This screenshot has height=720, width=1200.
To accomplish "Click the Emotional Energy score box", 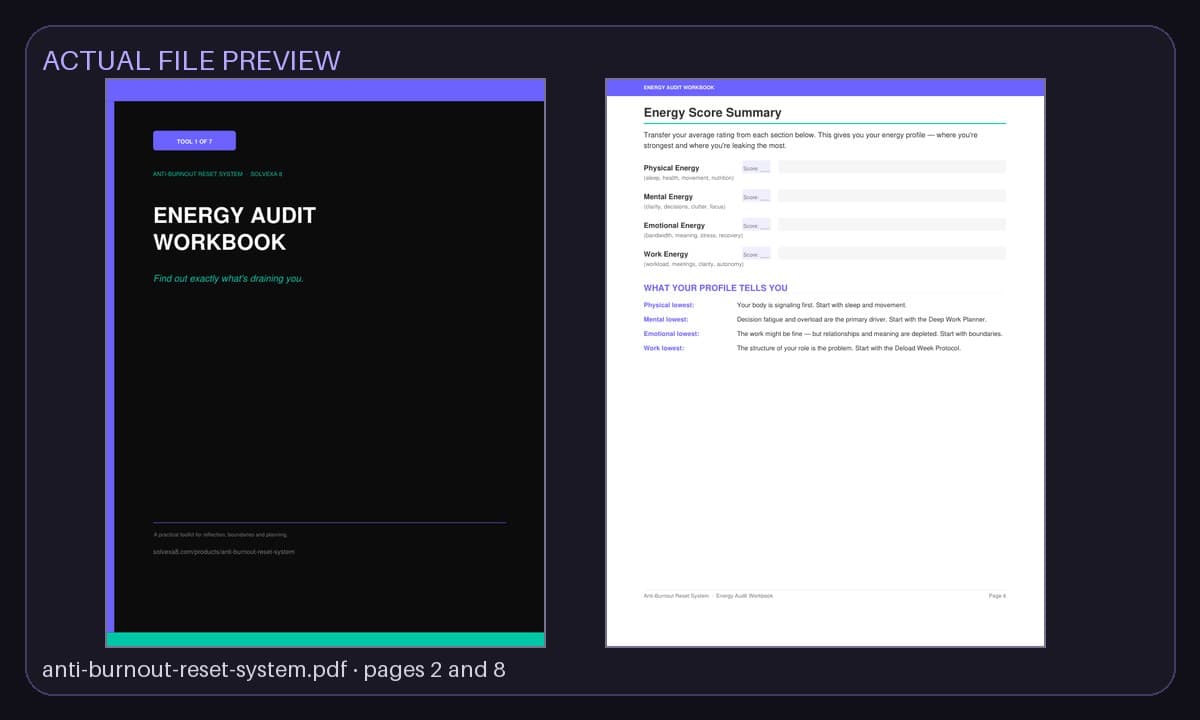I will pyautogui.click(x=756, y=226).
